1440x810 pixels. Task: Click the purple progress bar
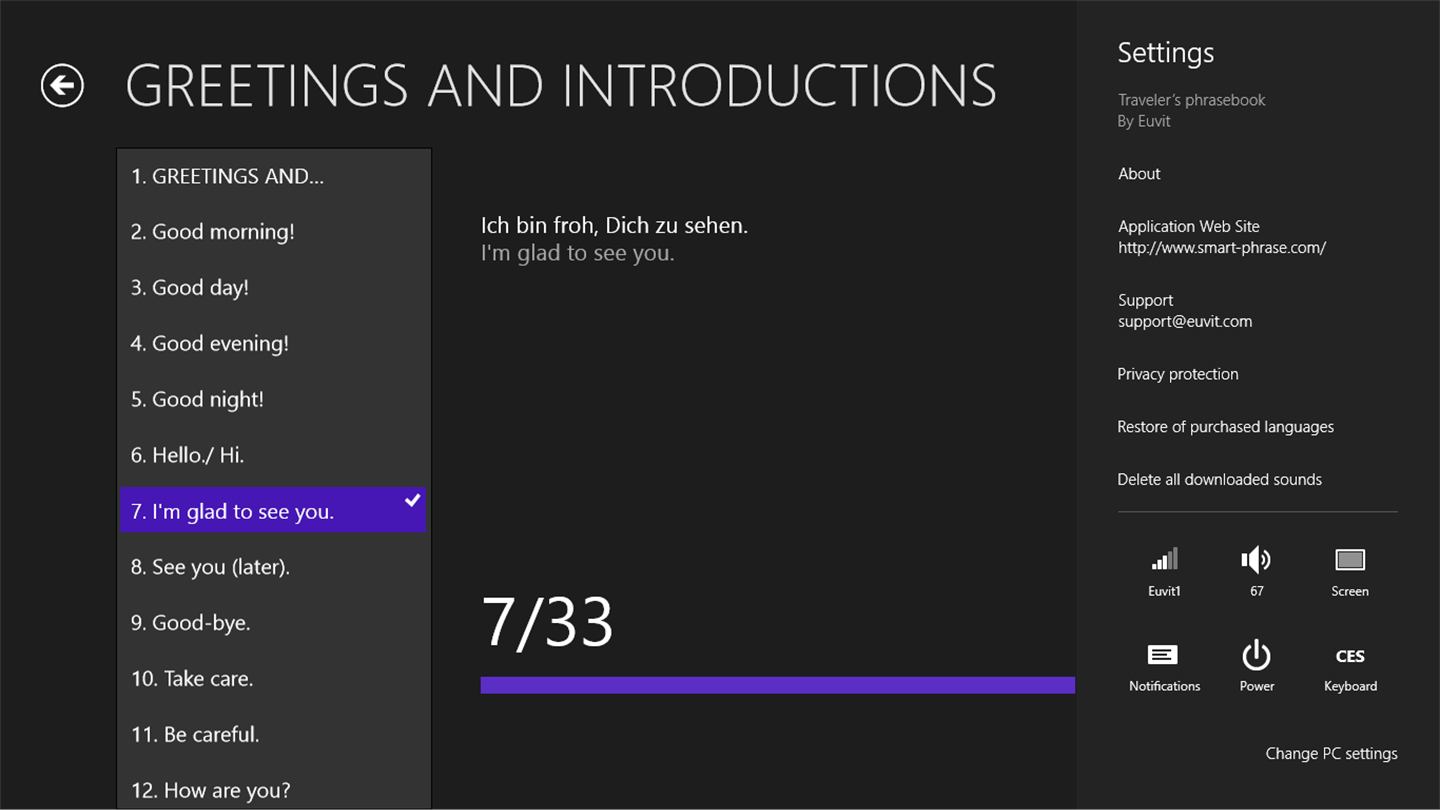coord(777,685)
